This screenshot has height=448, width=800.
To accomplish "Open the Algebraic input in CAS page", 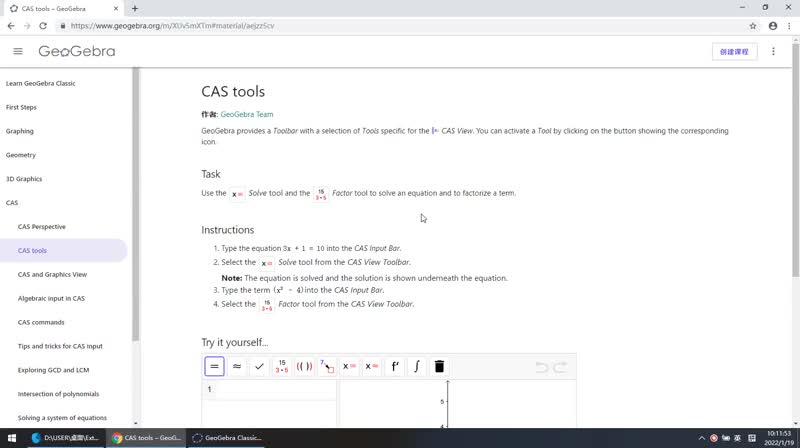I will tap(52, 298).
